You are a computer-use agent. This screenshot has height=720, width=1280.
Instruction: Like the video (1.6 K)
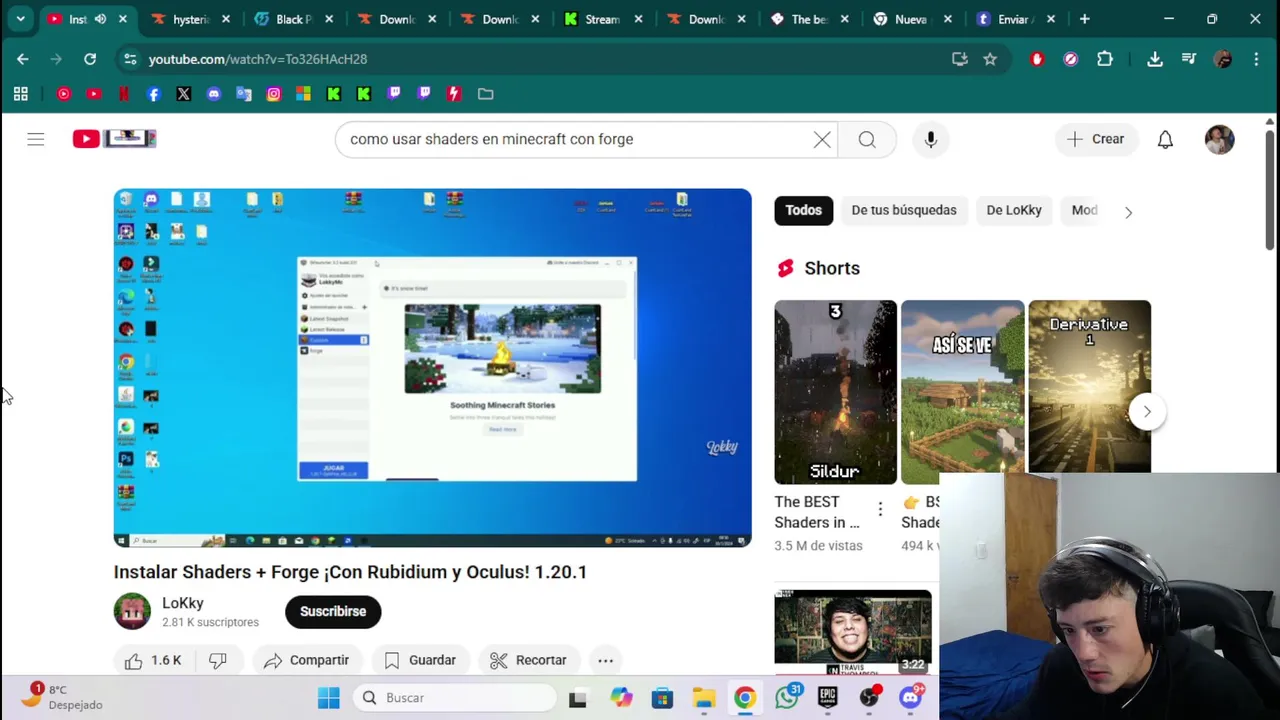pos(153,660)
